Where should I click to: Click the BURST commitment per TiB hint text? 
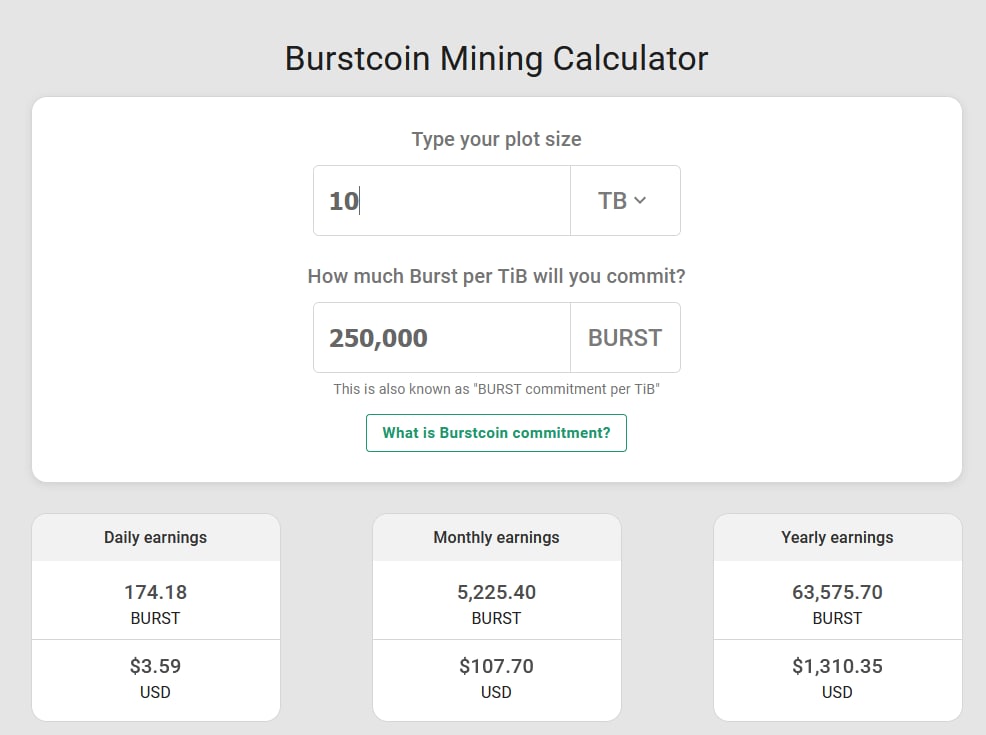[496, 389]
